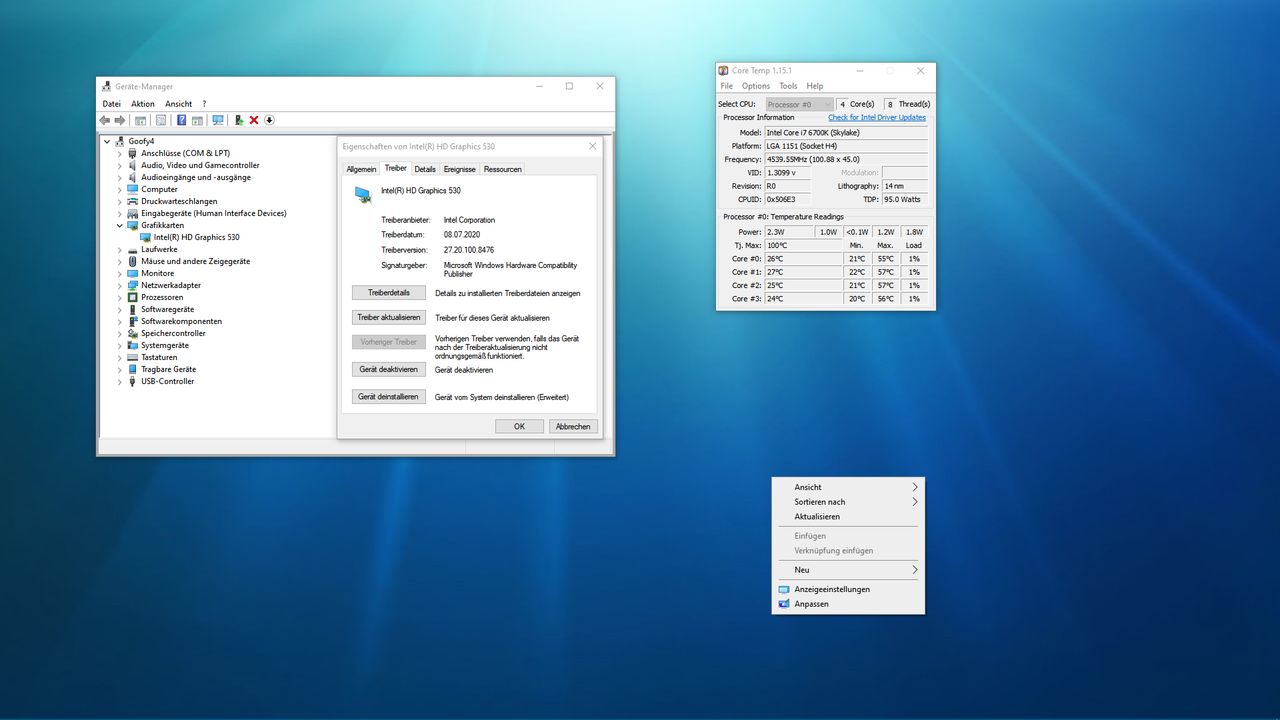Expand the Tragbare Geräte category

coord(120,369)
